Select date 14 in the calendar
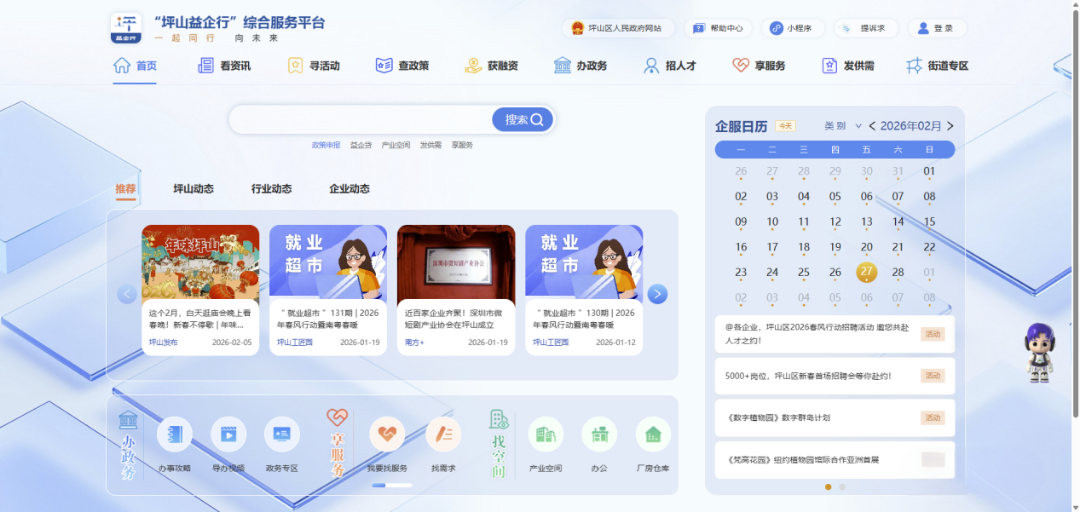Screen dimensions: 1080x512 (x=898, y=222)
